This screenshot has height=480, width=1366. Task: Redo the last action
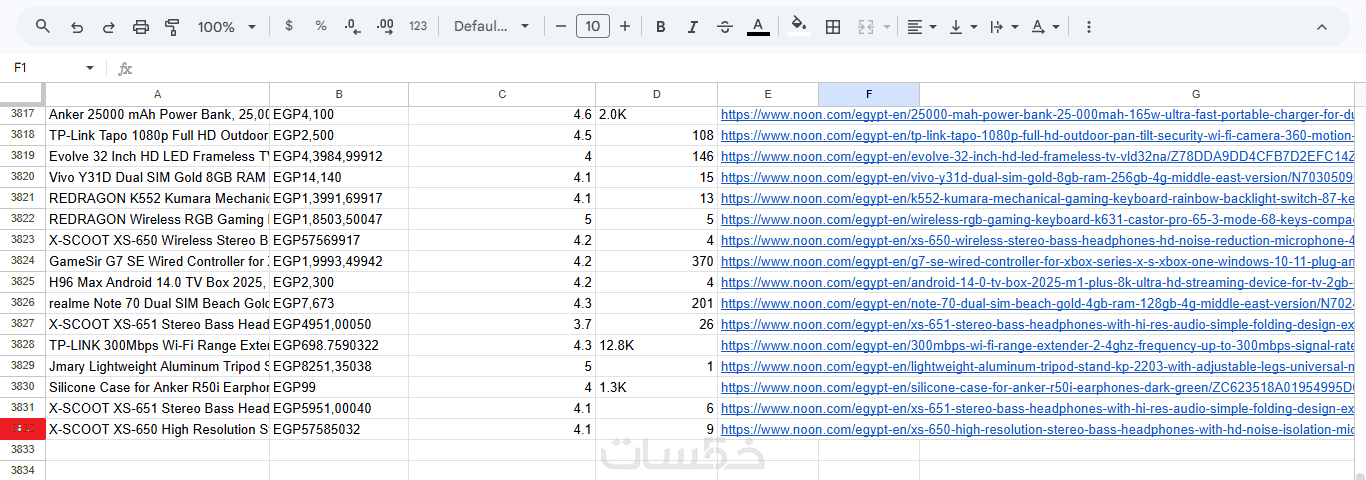click(109, 27)
